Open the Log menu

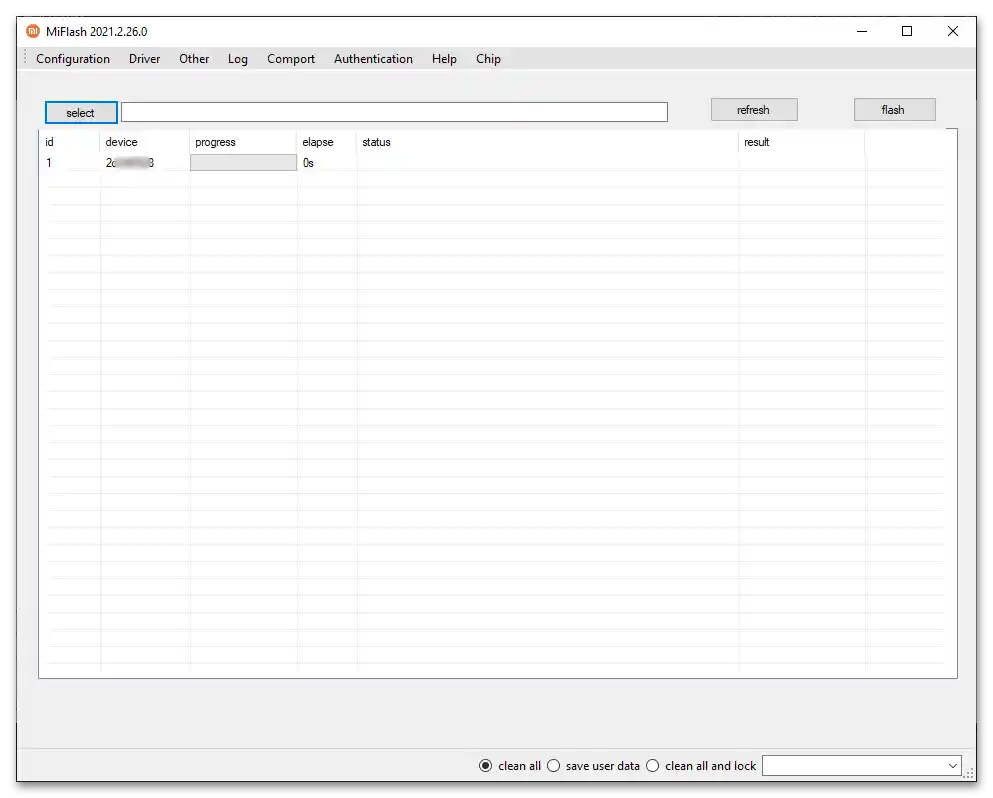tap(237, 59)
